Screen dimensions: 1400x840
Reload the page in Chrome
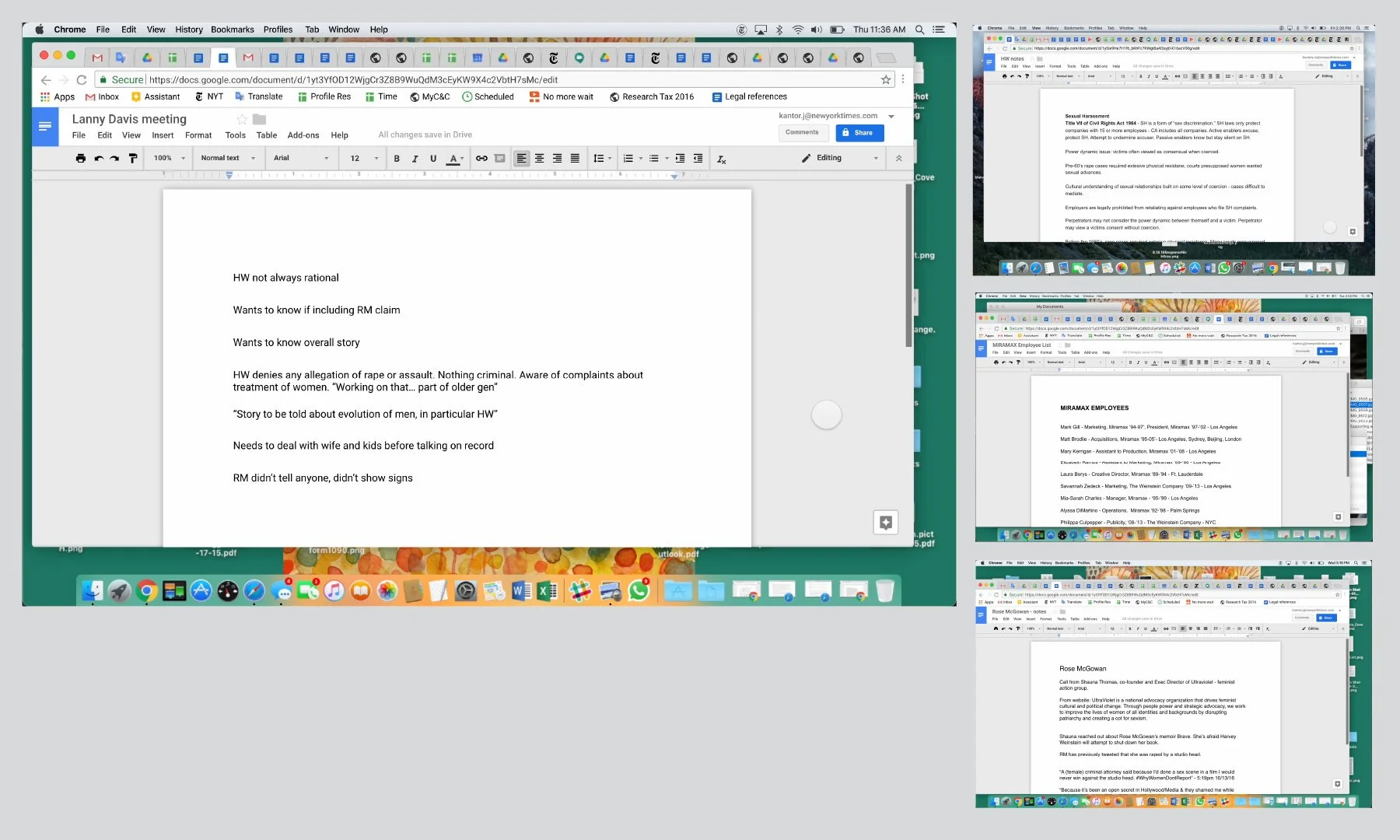(81, 79)
